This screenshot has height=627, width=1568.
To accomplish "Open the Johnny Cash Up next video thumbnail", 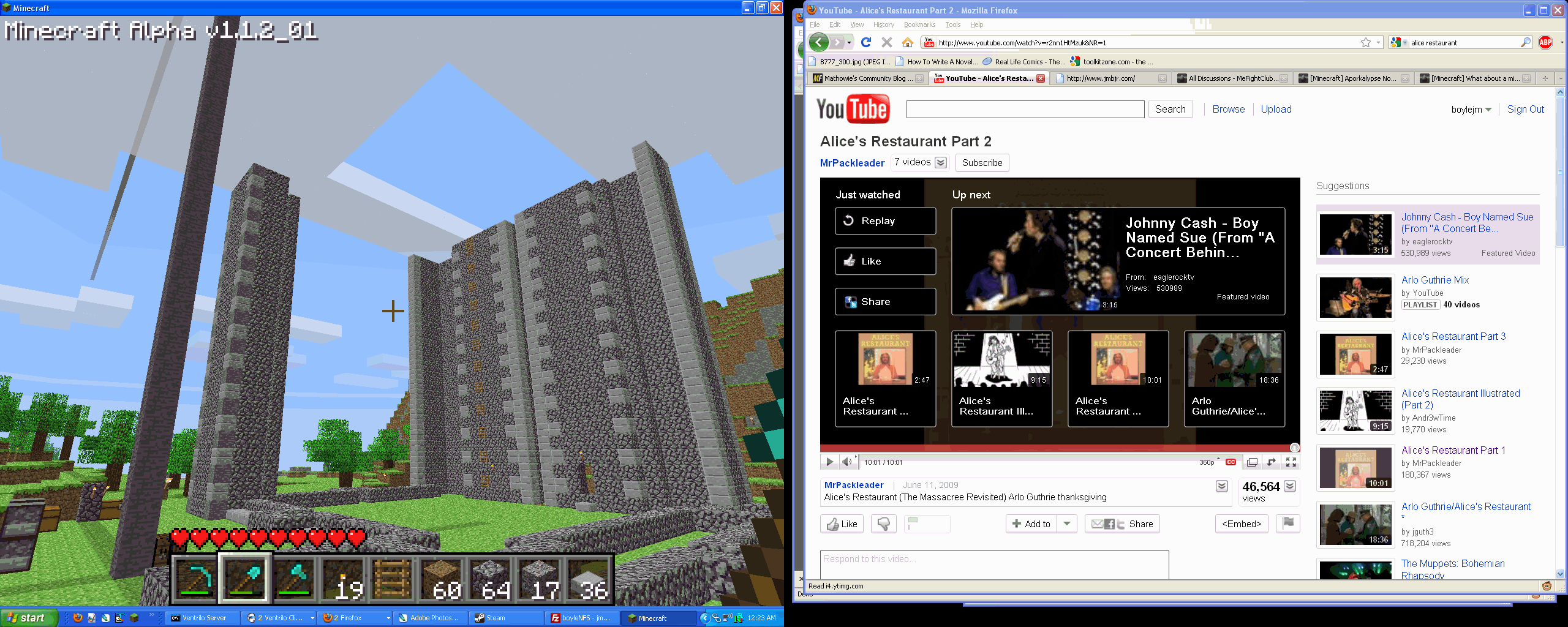I will 1036,261.
